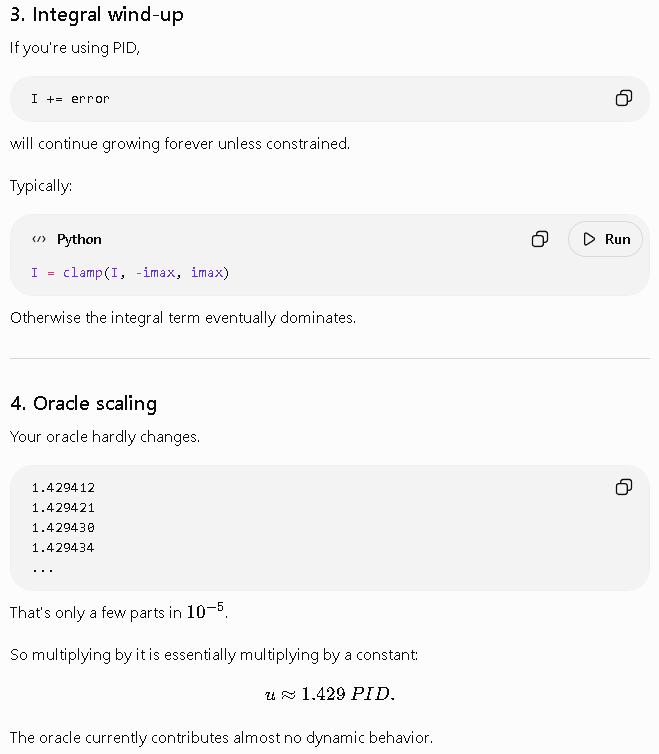659x754 pixels.
Task: Click the value 1.429430 in the code block
Action: click(63, 528)
